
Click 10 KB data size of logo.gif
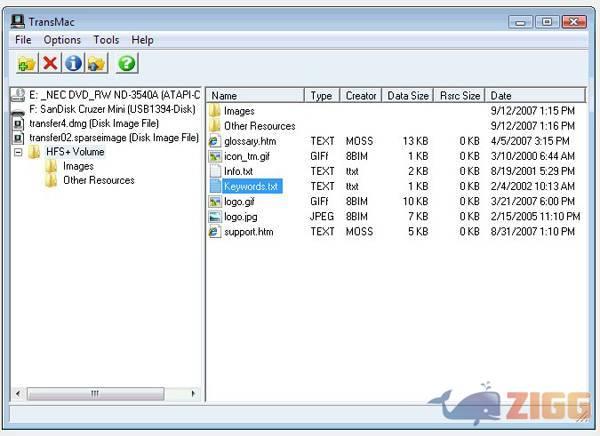(415, 201)
